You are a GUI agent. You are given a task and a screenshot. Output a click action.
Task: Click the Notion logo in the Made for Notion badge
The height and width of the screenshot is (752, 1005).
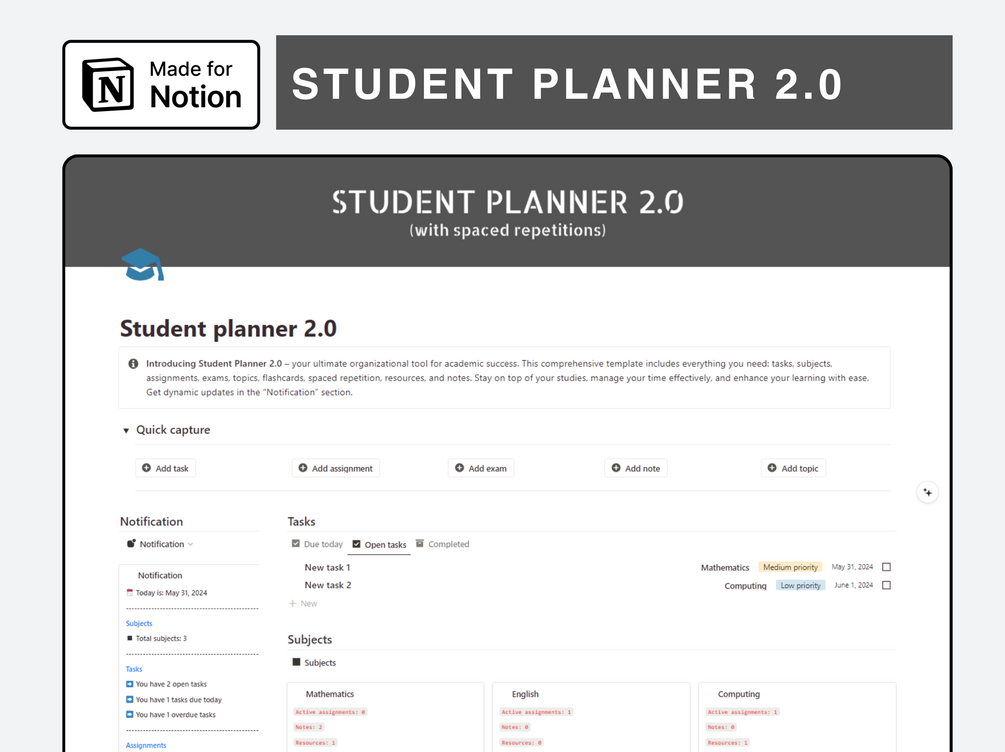(108, 85)
